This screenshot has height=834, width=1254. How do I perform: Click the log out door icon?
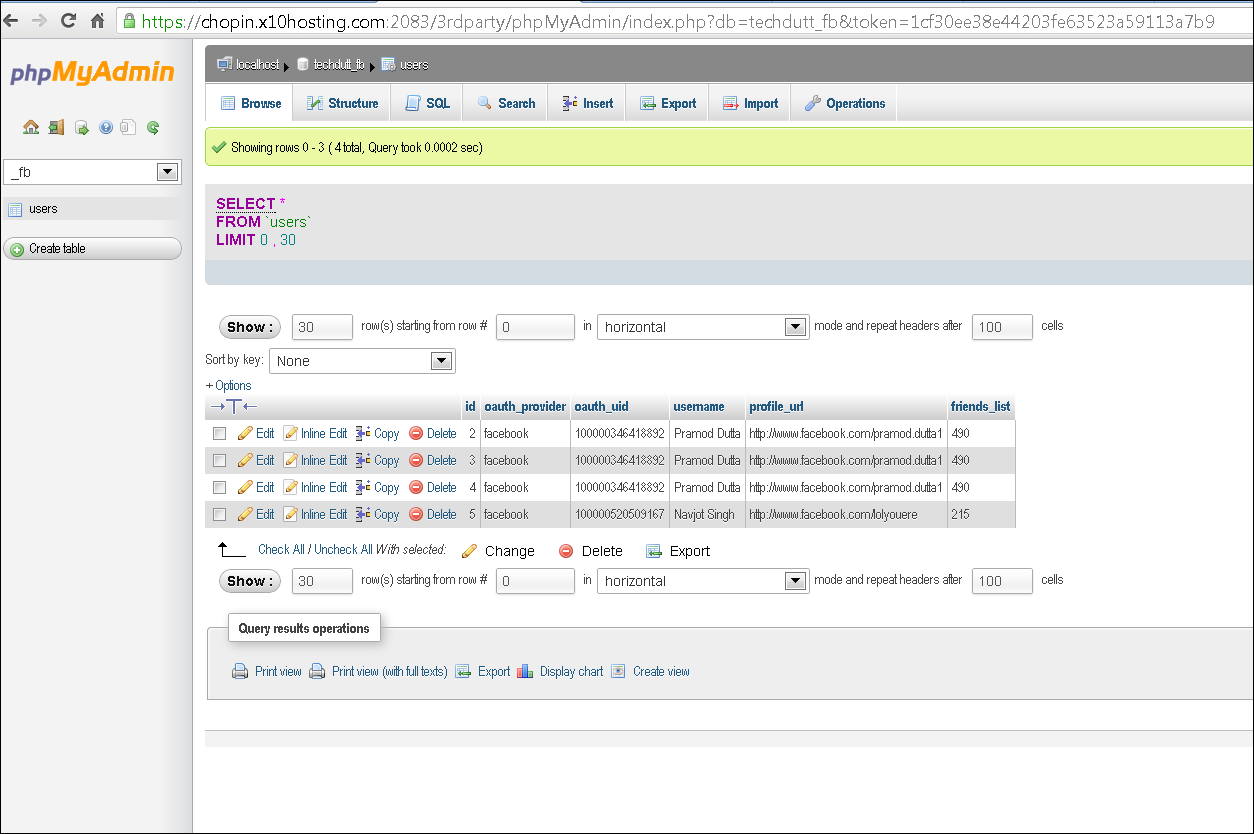[x=56, y=127]
